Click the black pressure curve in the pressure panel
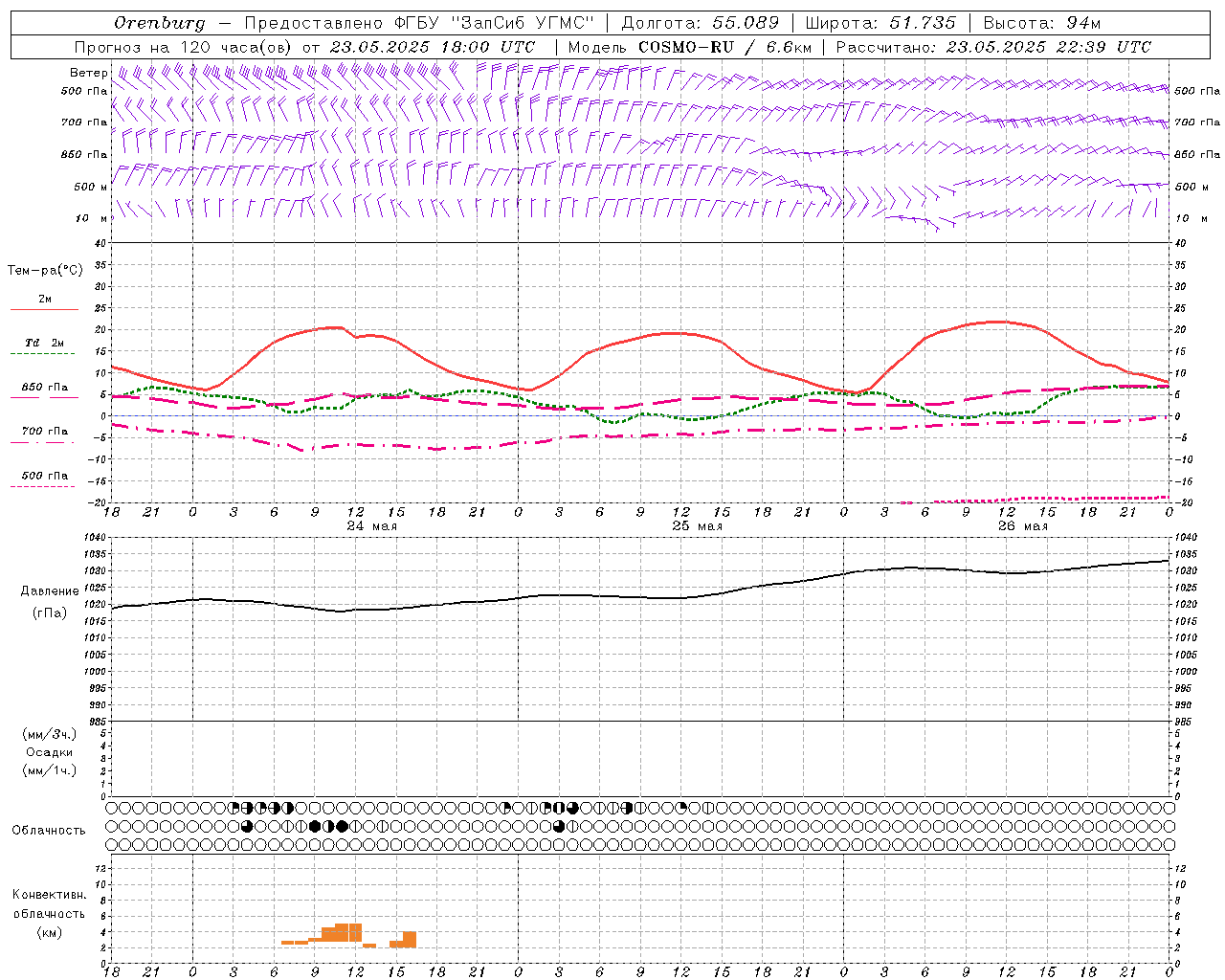Screen dimensions: 1225x980 [641, 596]
